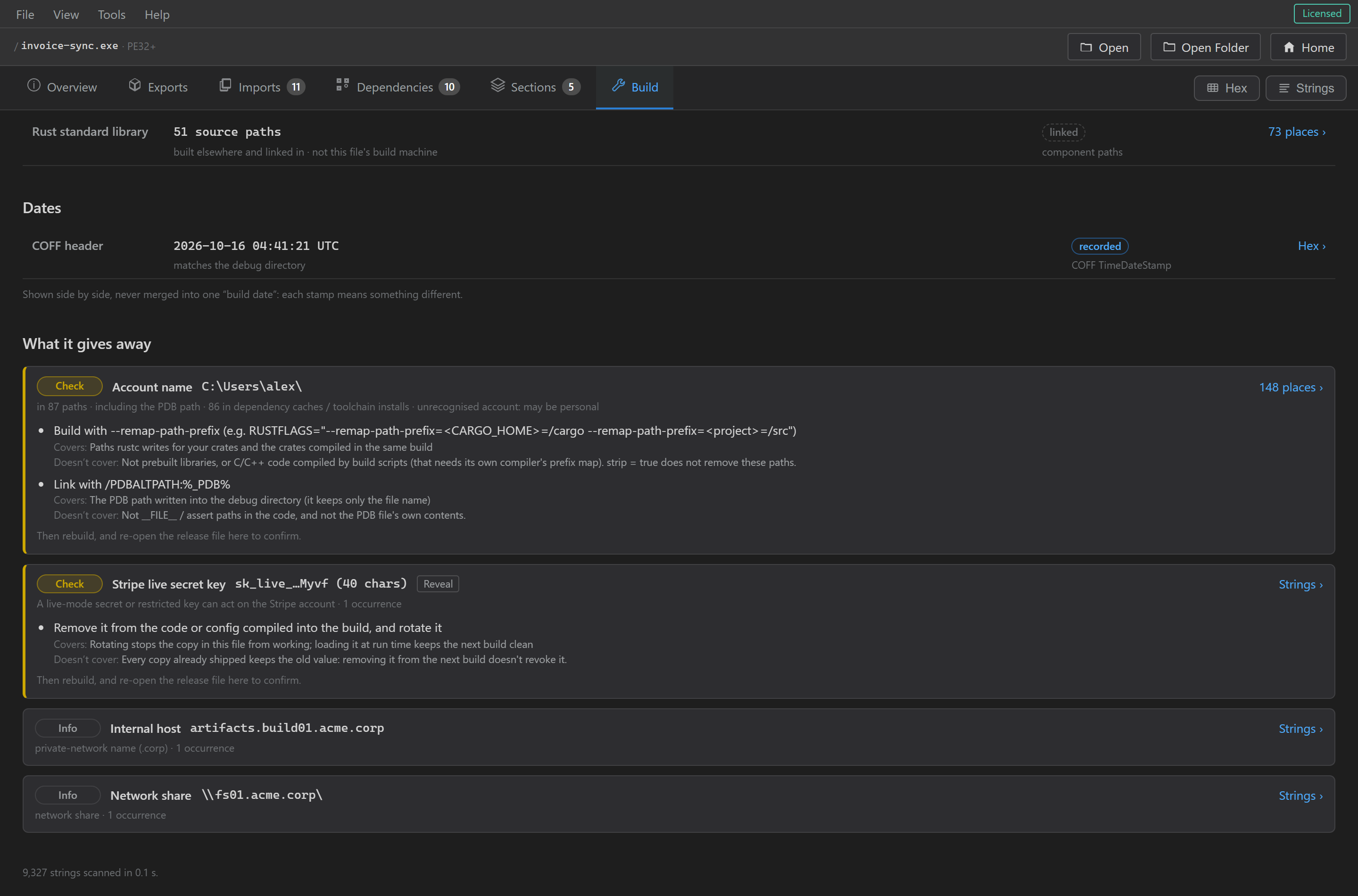The image size is (1358, 896).
Task: Select the path C:\Users\alex\
Action: point(251,387)
